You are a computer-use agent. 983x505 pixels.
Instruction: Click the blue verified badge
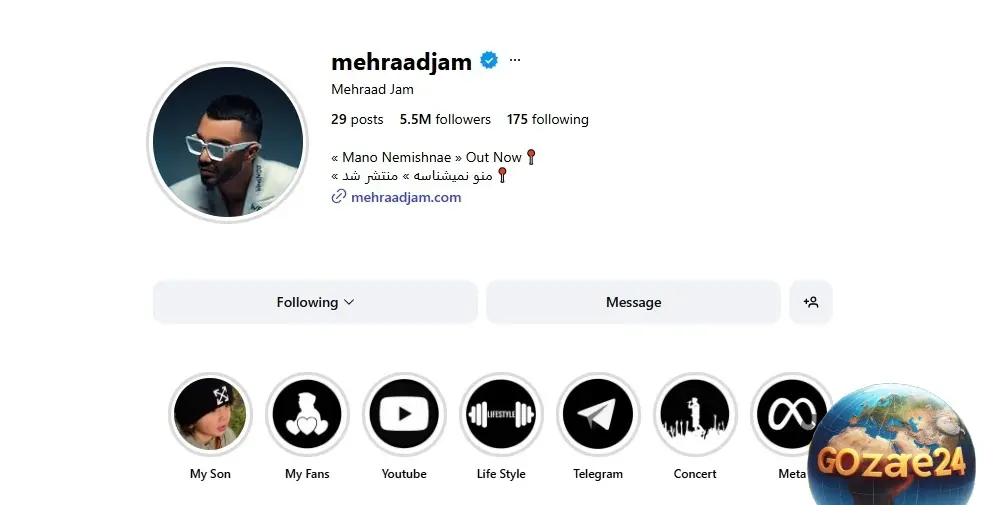click(x=489, y=61)
